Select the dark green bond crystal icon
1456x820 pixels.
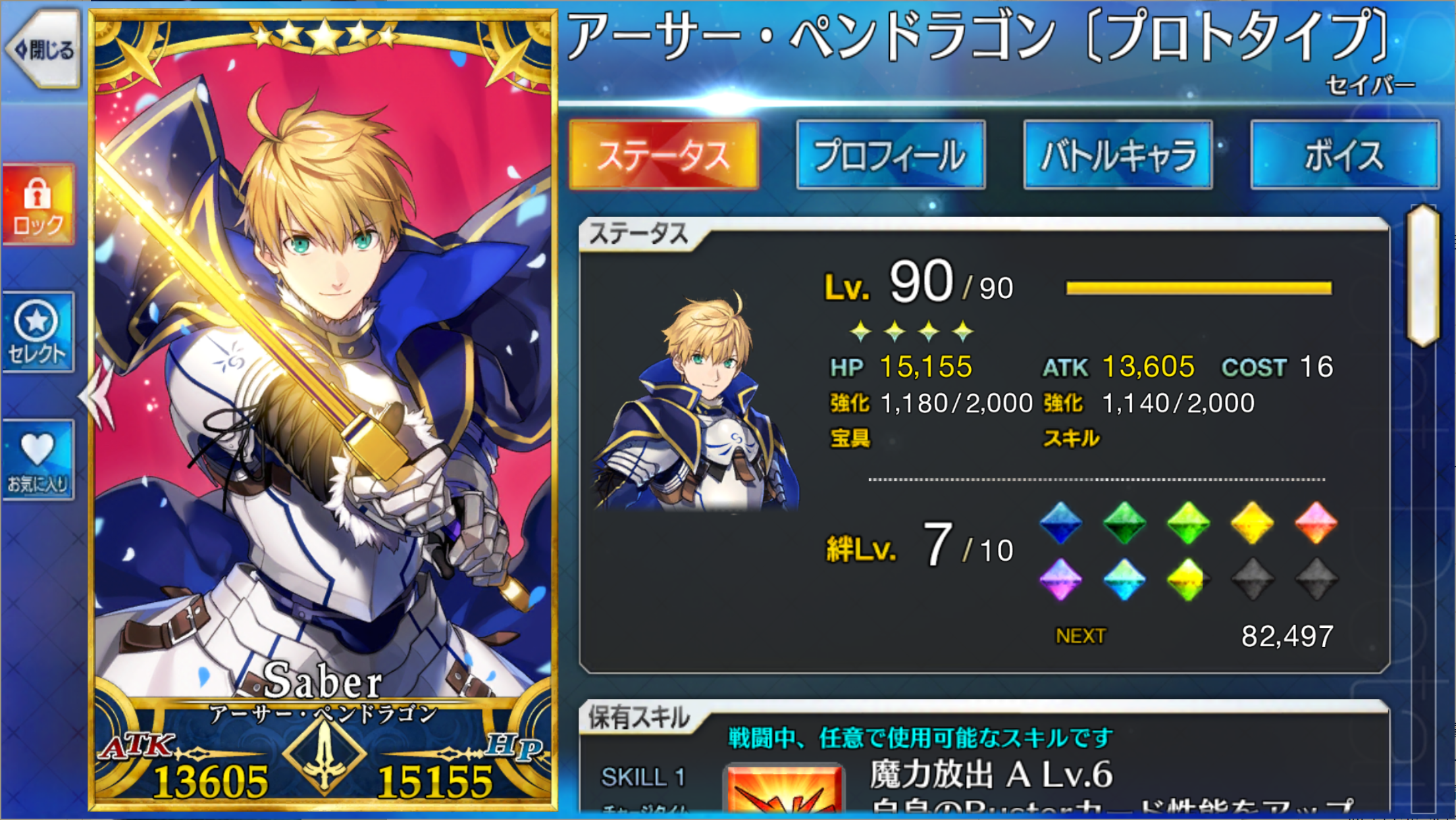[1124, 523]
